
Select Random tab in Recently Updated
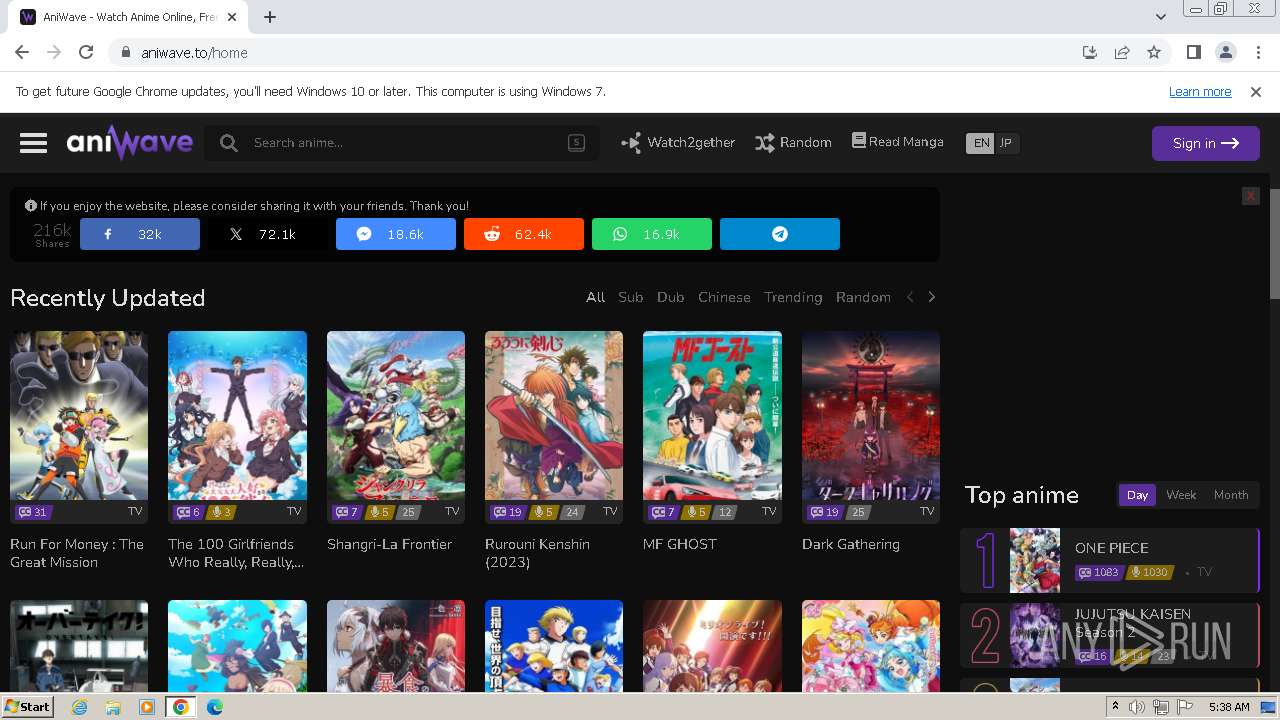point(863,297)
